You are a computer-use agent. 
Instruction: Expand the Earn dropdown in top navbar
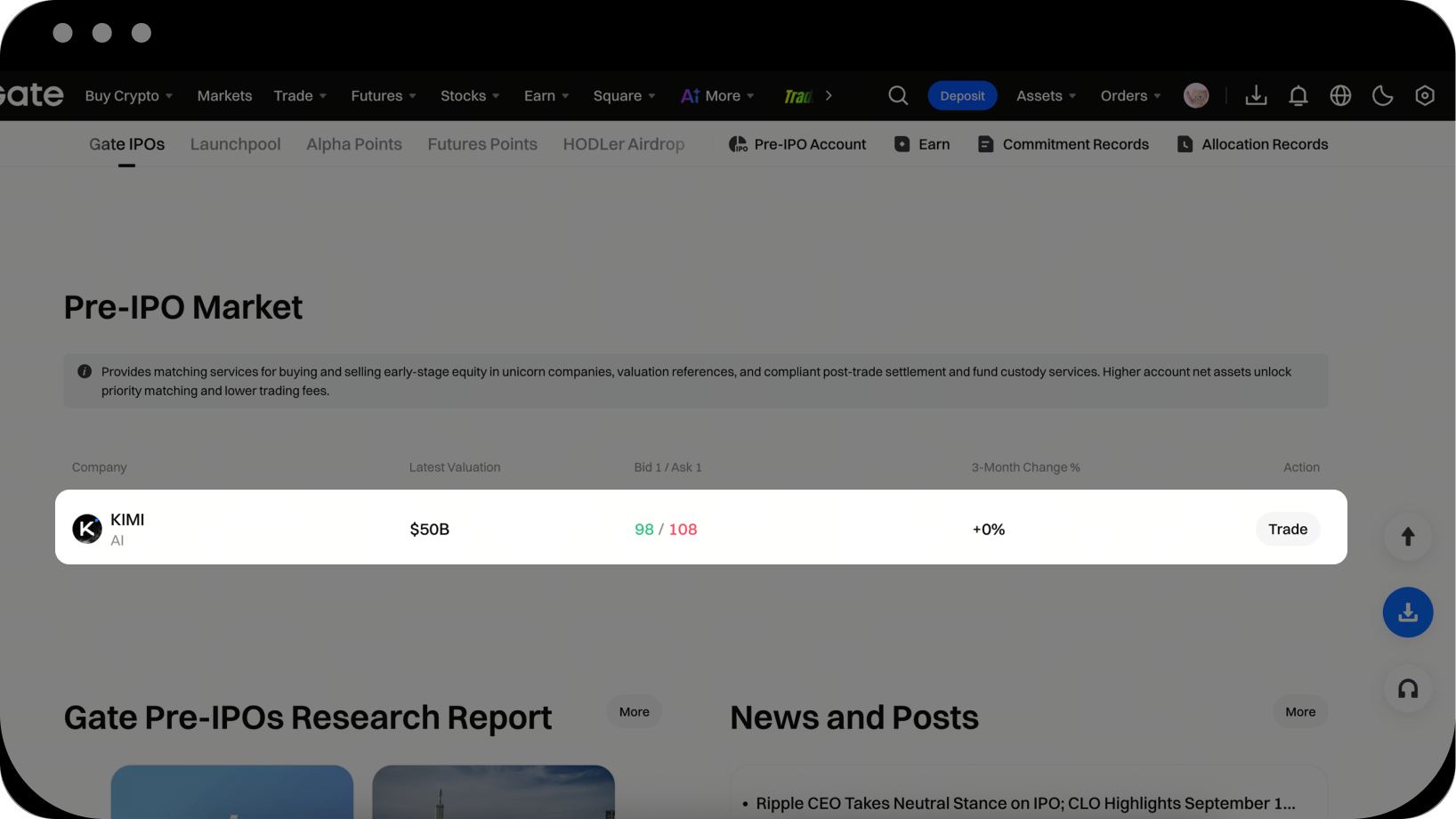[x=546, y=96]
